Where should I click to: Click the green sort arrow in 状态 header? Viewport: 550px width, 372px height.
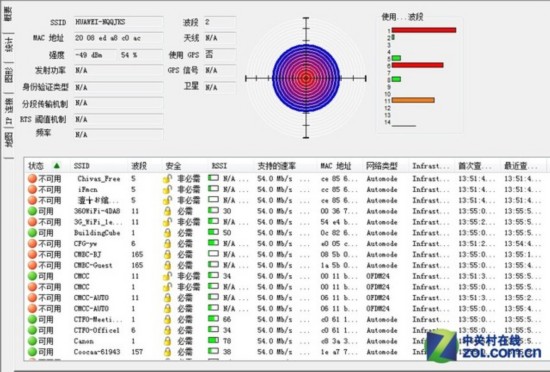tap(56, 165)
